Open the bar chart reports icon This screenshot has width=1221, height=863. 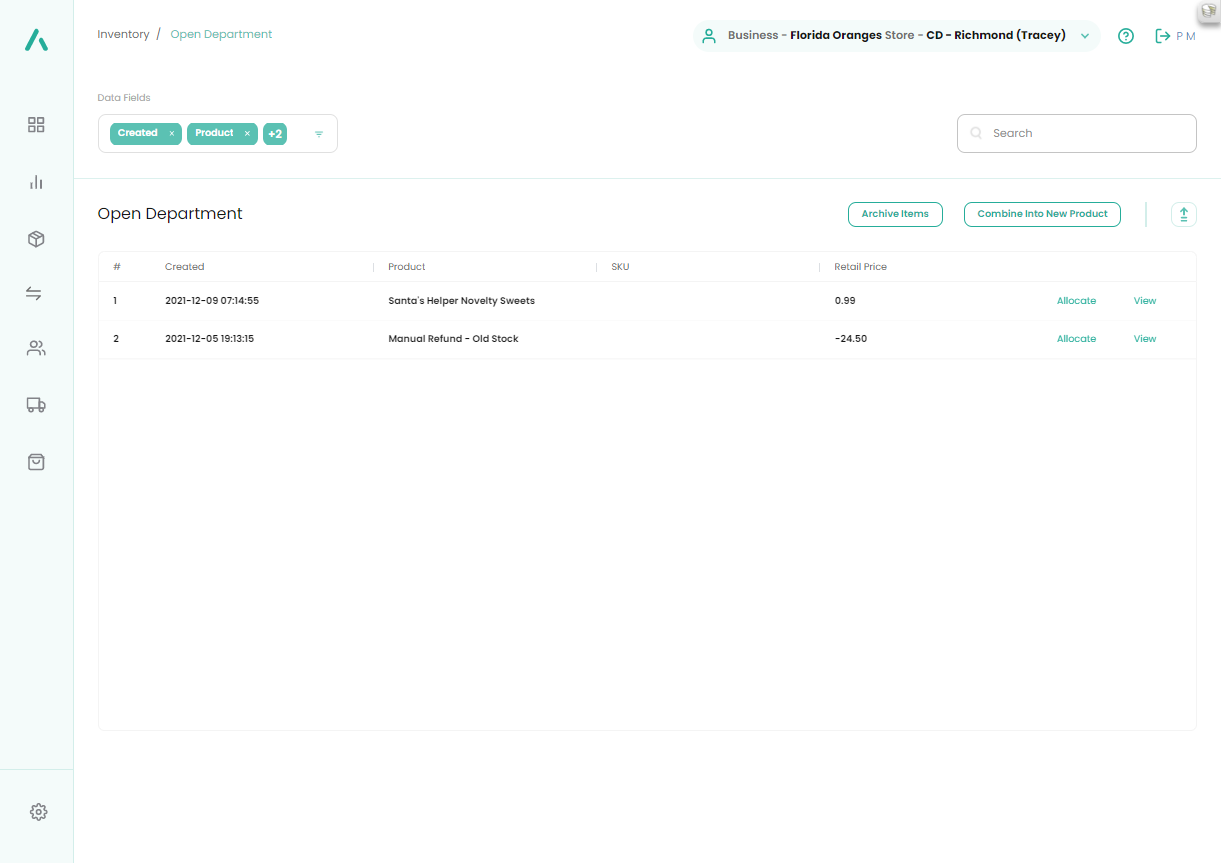36,182
